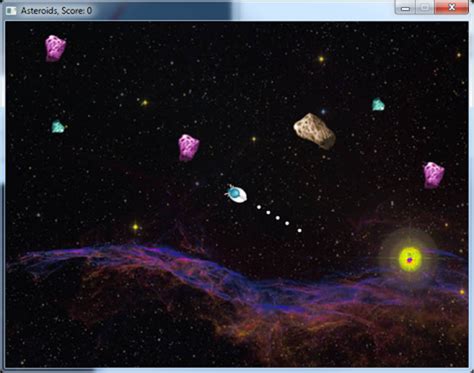Minimize the Asteroids game window
Screen dimensions: 474x373
(405, 8)
